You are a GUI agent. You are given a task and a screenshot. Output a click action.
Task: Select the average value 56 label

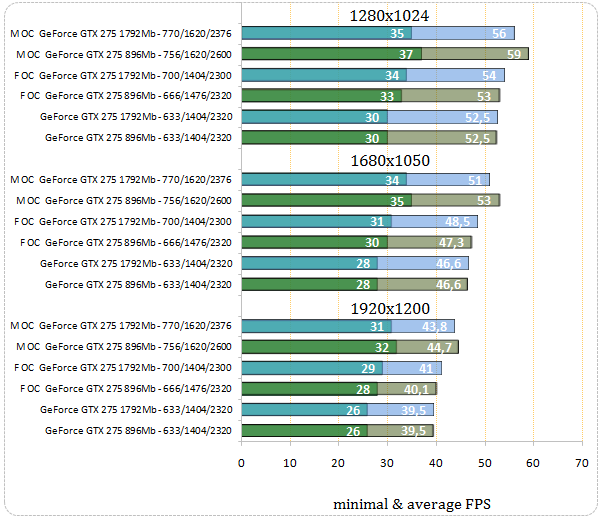pos(499,34)
